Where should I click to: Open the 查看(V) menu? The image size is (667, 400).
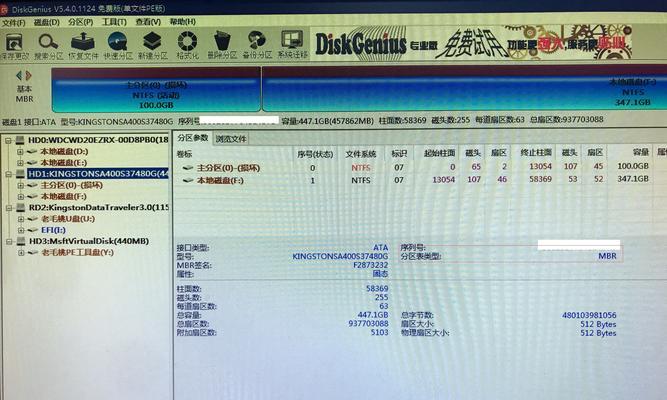pos(148,21)
